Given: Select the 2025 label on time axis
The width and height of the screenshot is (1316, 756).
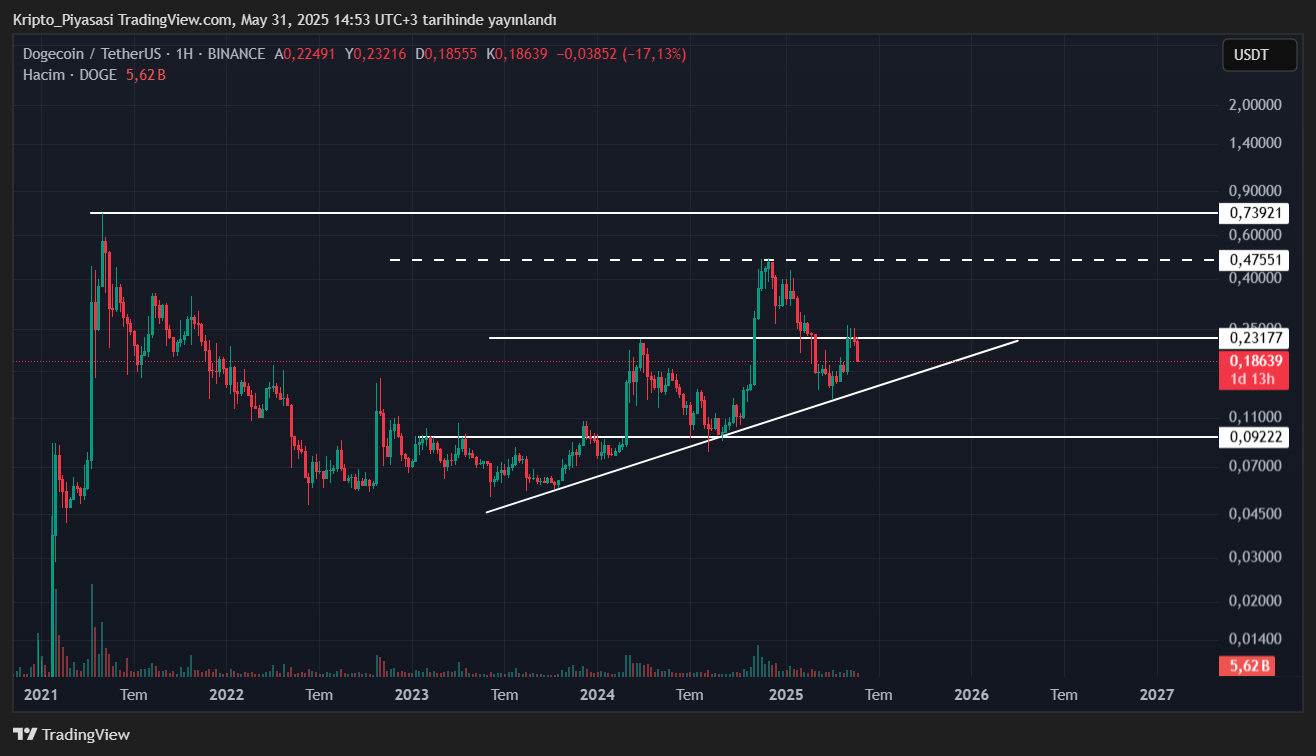Looking at the screenshot, I should (785, 694).
